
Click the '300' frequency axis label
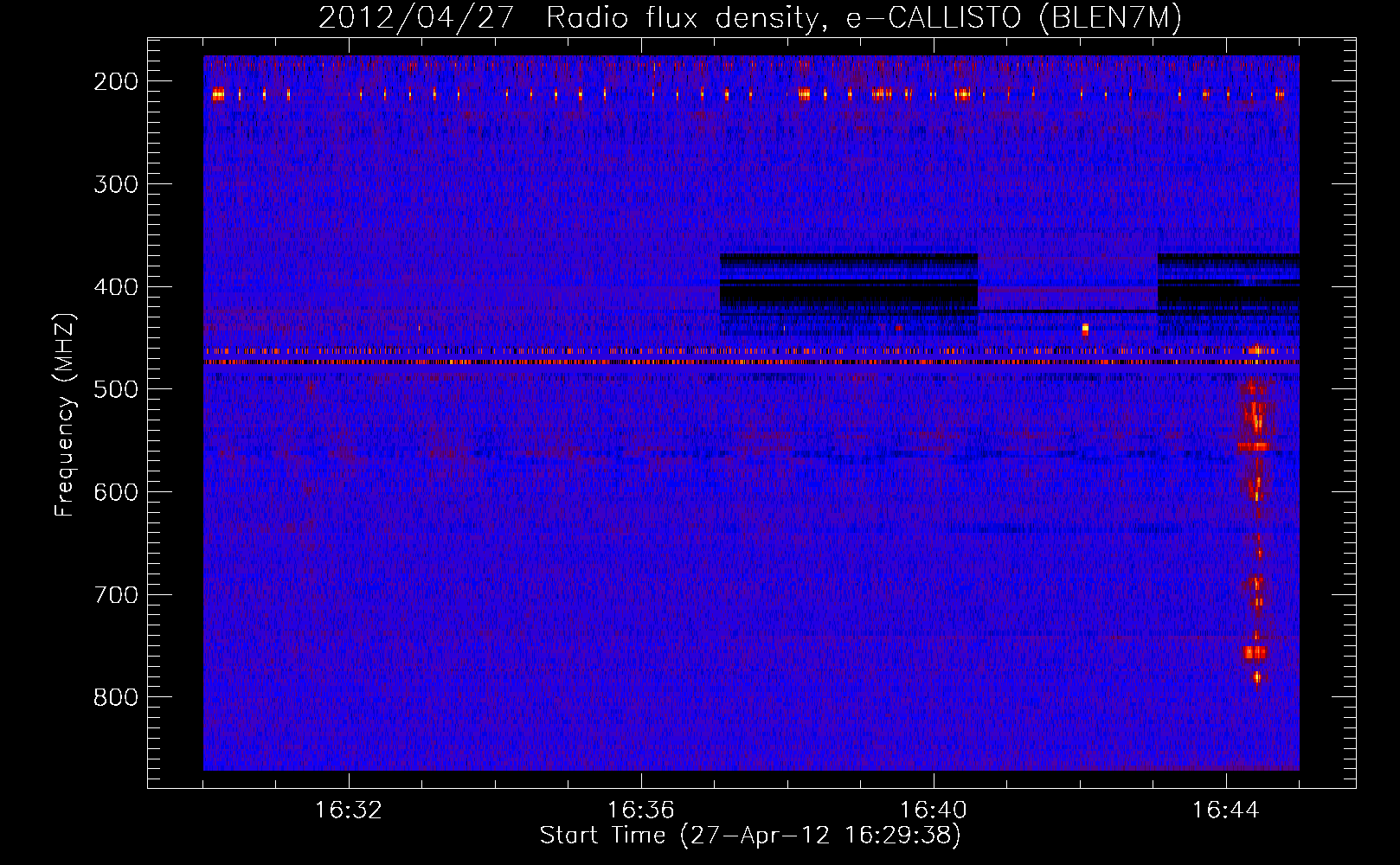115,184
